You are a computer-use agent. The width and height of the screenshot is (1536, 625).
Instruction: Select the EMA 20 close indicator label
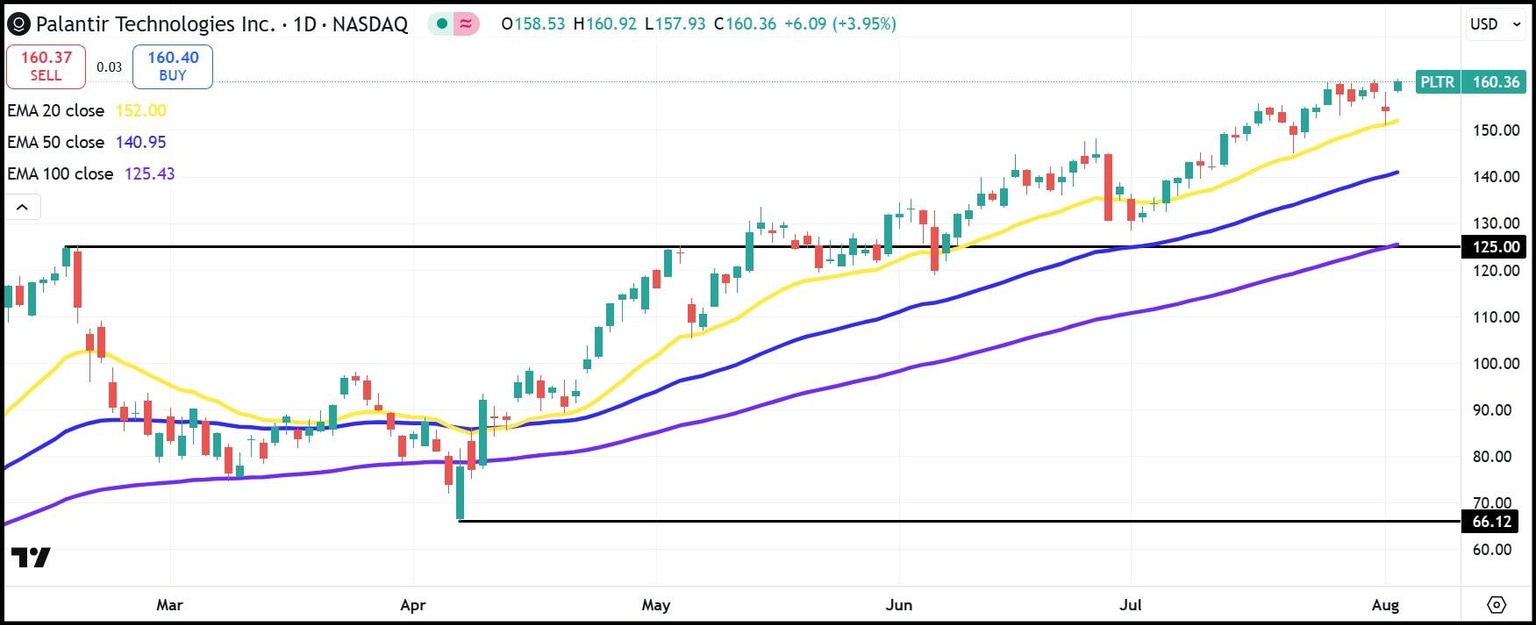(55, 111)
